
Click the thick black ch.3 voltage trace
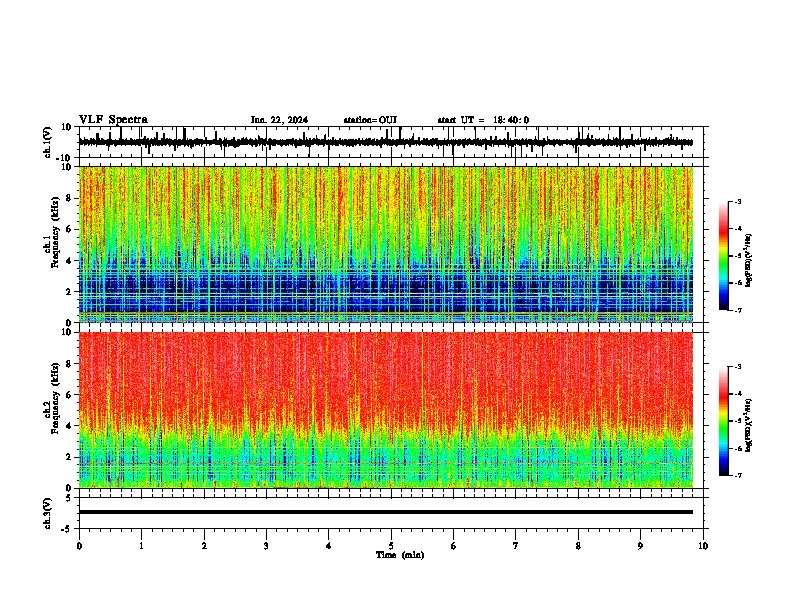pyautogui.click(x=386, y=512)
